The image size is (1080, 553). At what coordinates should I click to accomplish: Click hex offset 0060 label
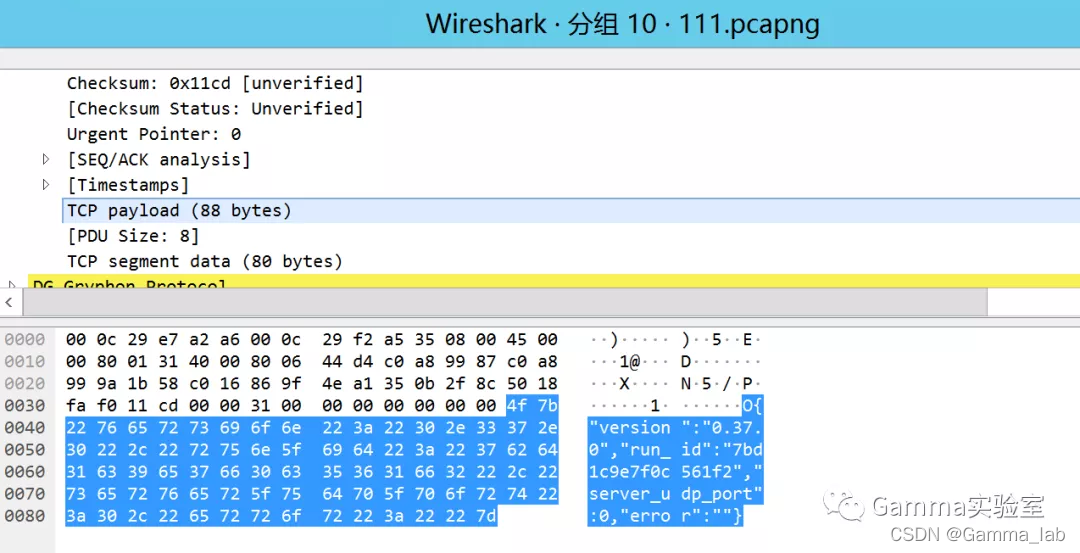(25, 472)
